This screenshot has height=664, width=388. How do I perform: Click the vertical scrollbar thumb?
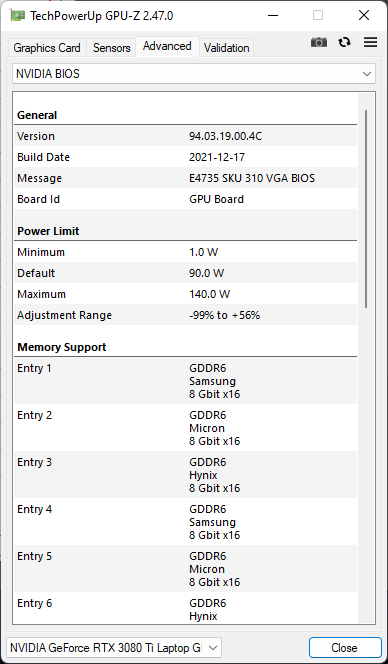pos(366,209)
